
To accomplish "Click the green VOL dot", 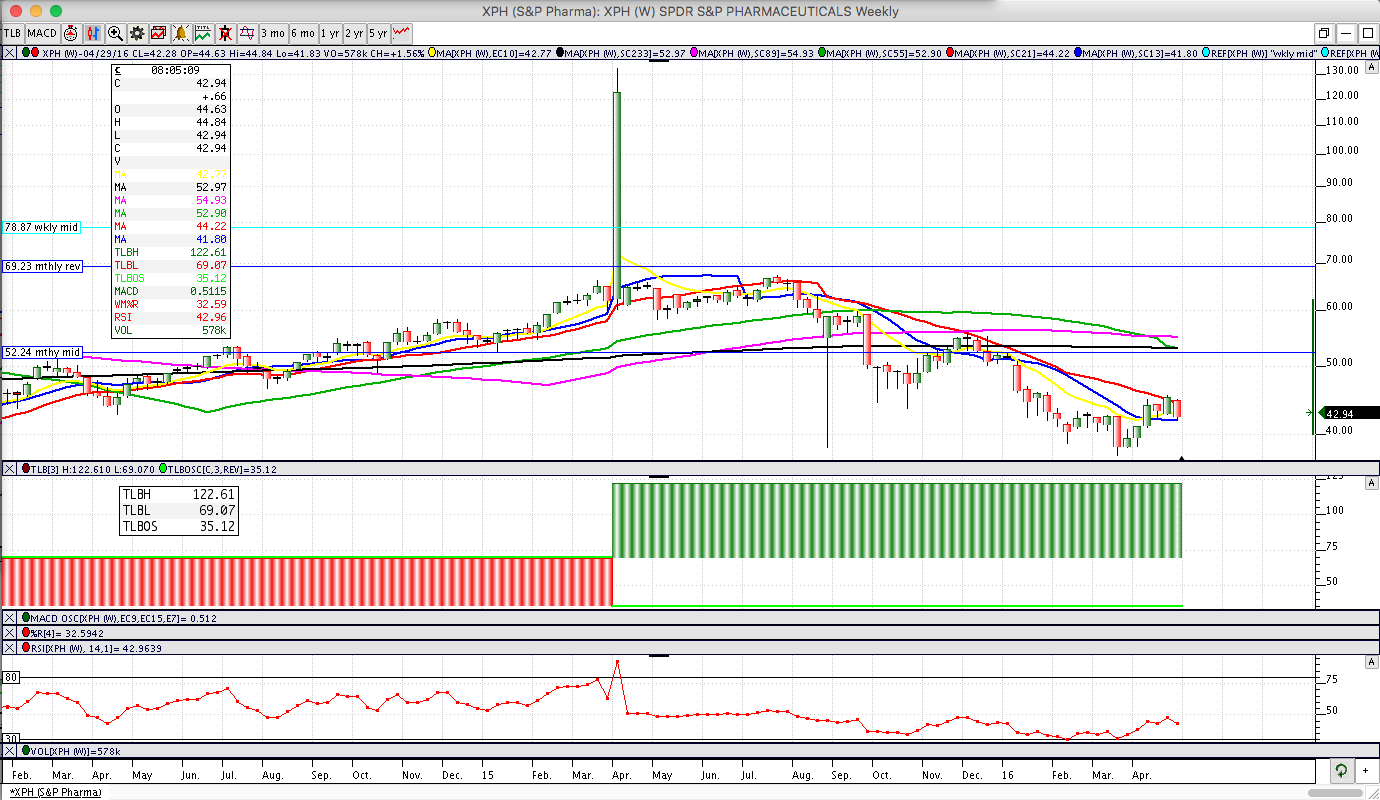I will pos(26,751).
